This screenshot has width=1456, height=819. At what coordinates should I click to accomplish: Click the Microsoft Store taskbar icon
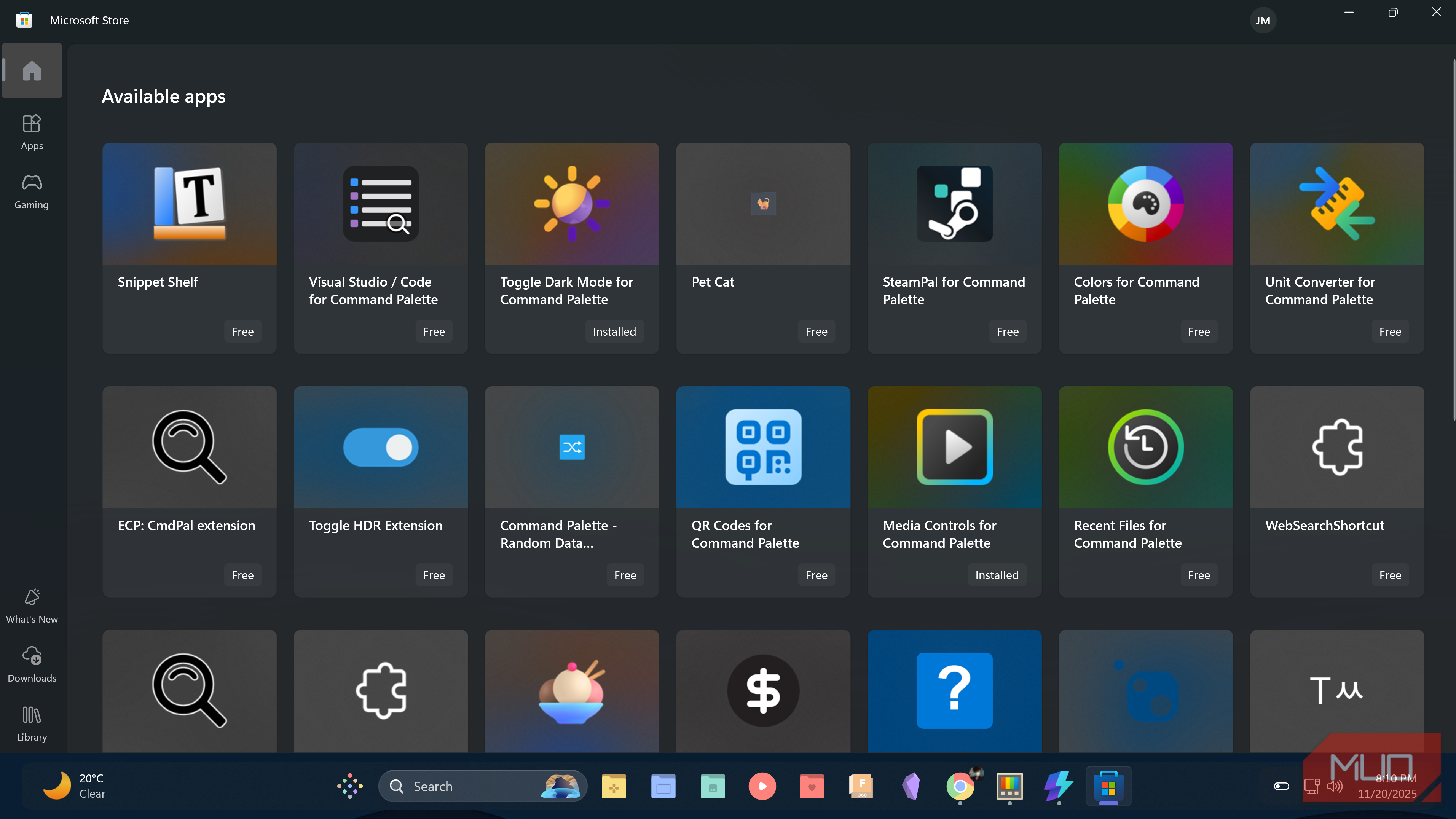[x=1108, y=786]
